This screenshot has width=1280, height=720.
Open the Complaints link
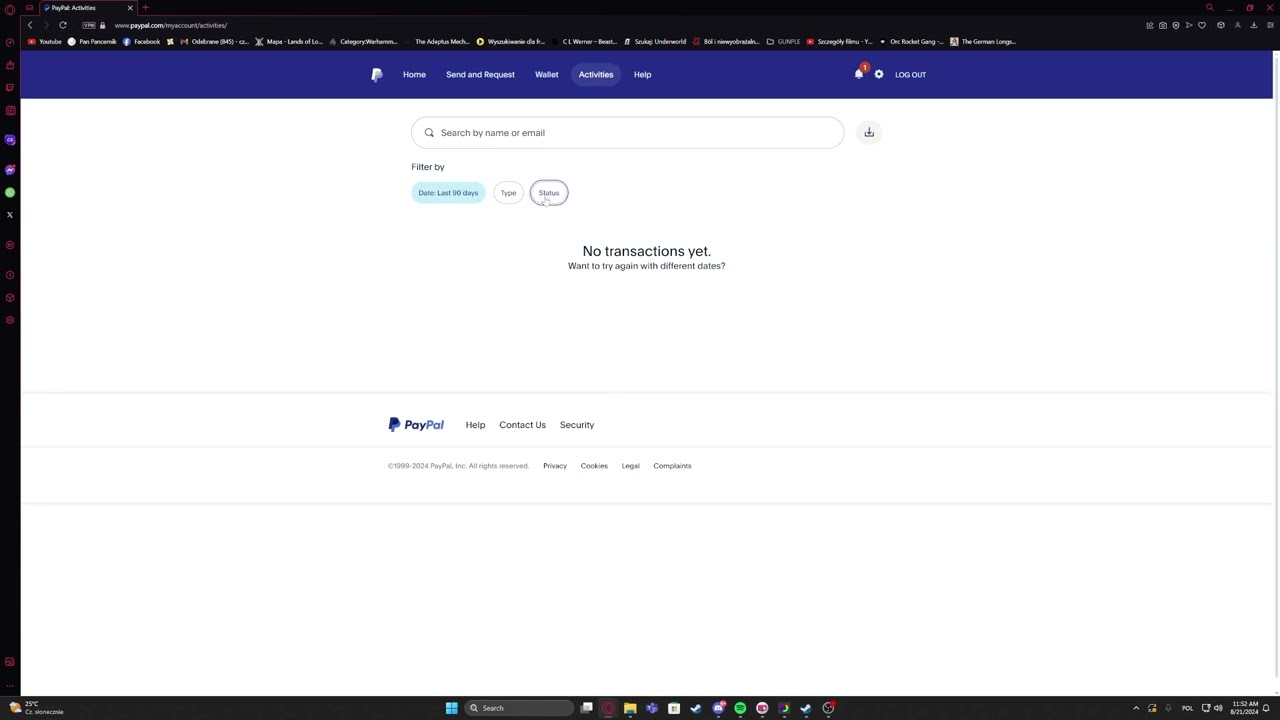[672, 466]
